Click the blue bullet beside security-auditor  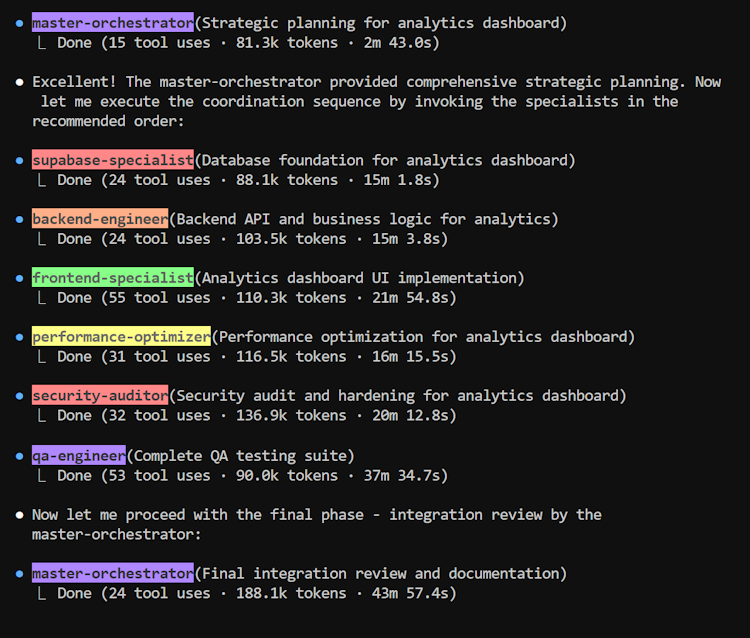pyautogui.click(x=19, y=396)
